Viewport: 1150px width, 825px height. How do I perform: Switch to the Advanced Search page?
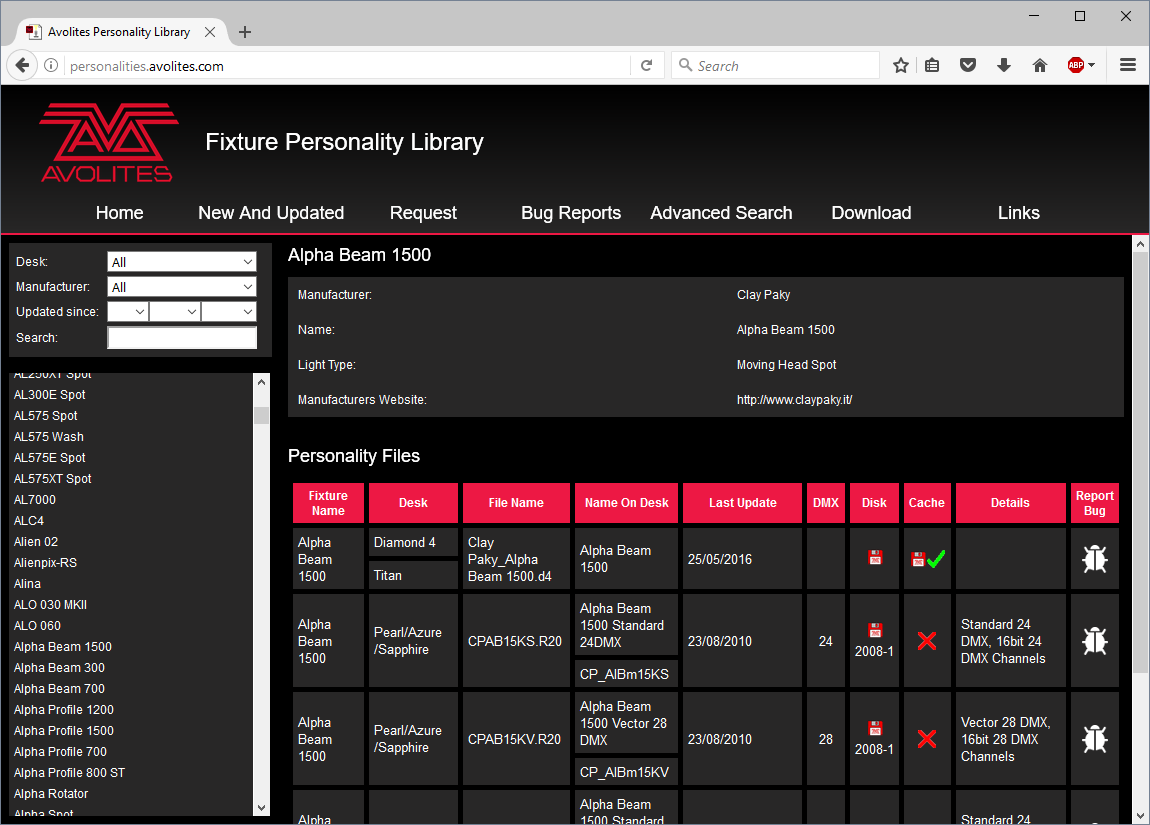pos(721,212)
